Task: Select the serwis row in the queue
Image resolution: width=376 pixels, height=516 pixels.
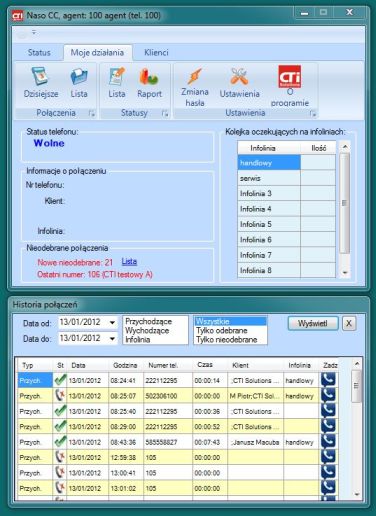Action: click(269, 178)
